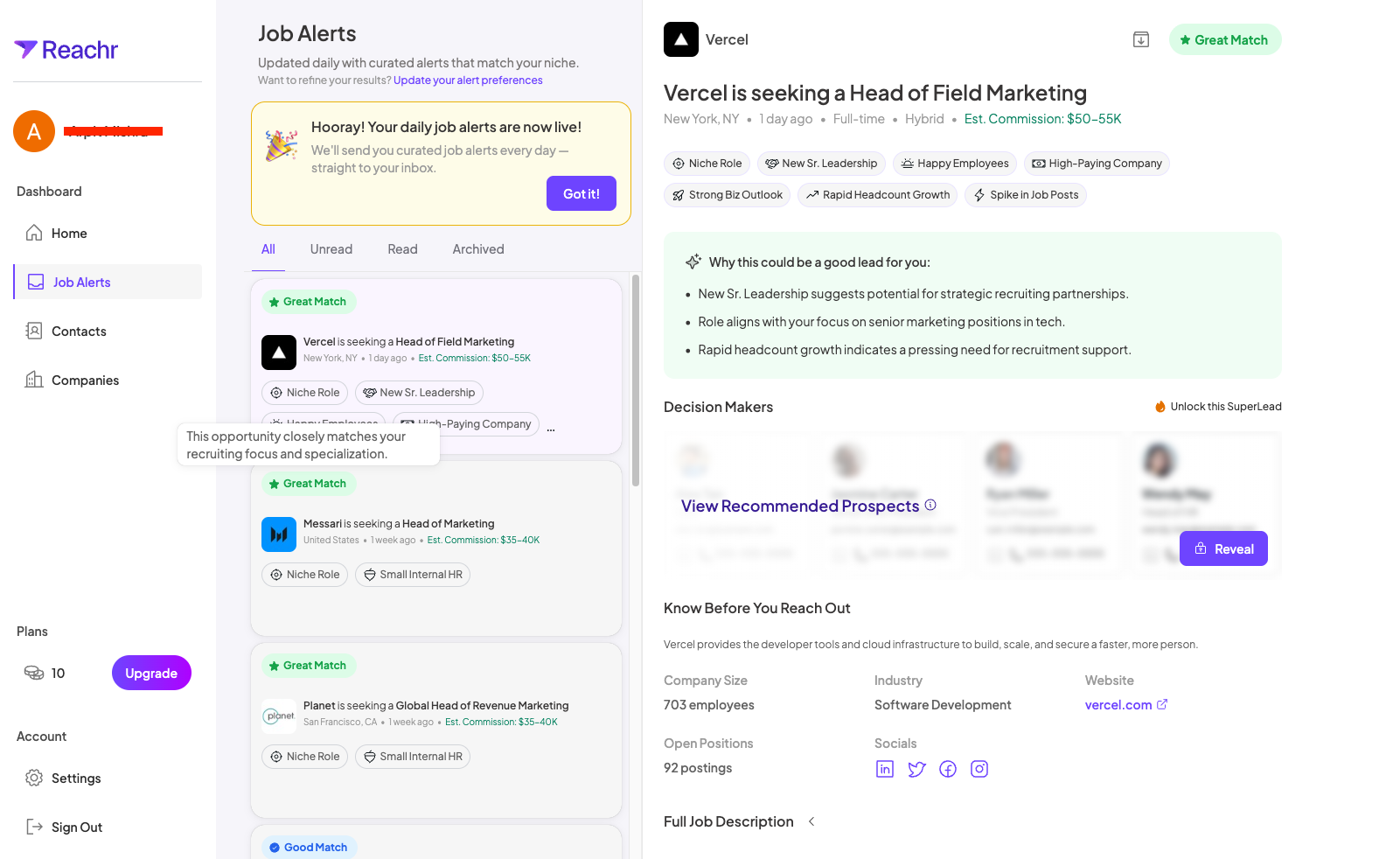Image resolution: width=1400 pixels, height=859 pixels.
Task: Click the Niche Role tag in the detail panel
Action: (707, 164)
